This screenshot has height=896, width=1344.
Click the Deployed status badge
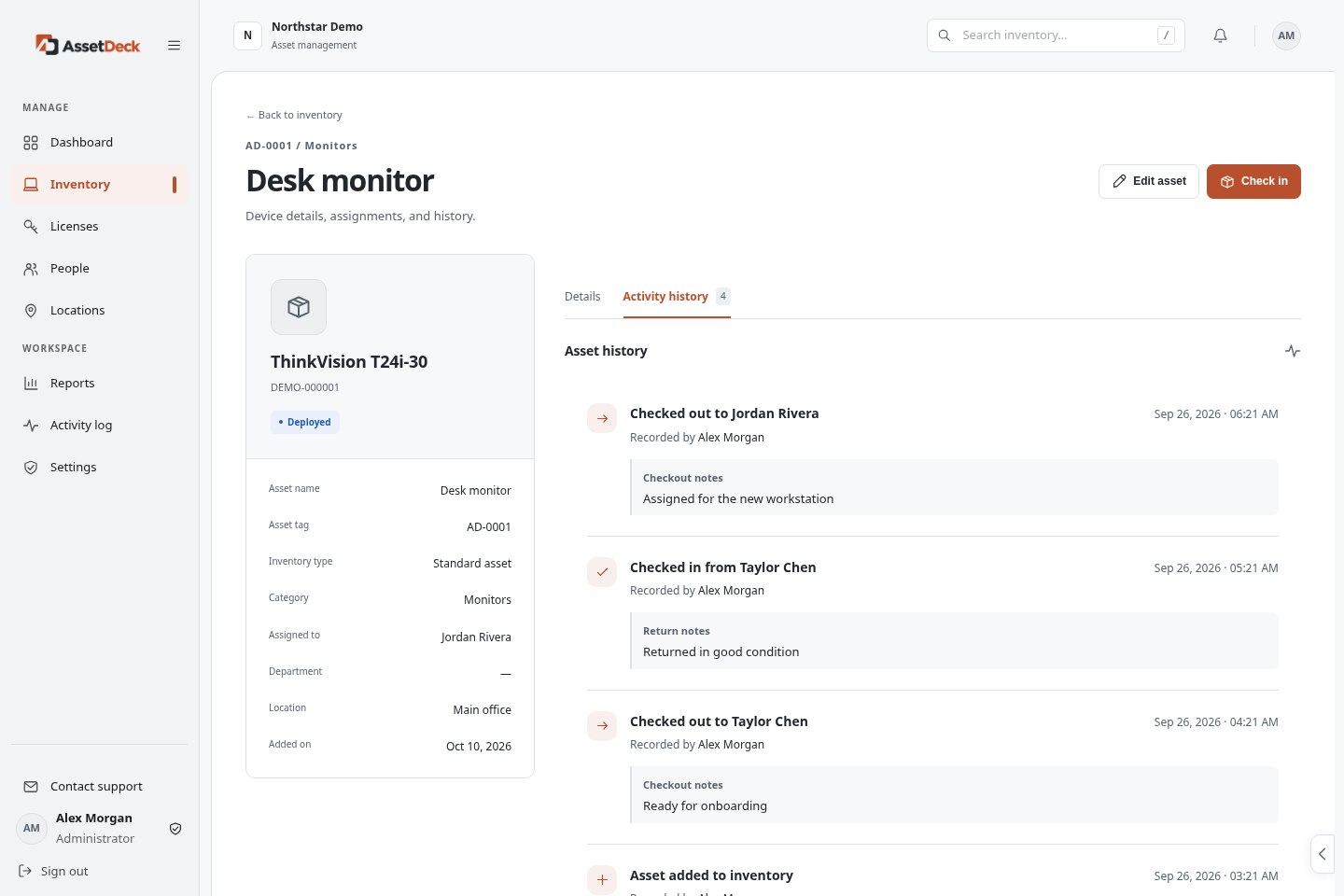tap(305, 422)
